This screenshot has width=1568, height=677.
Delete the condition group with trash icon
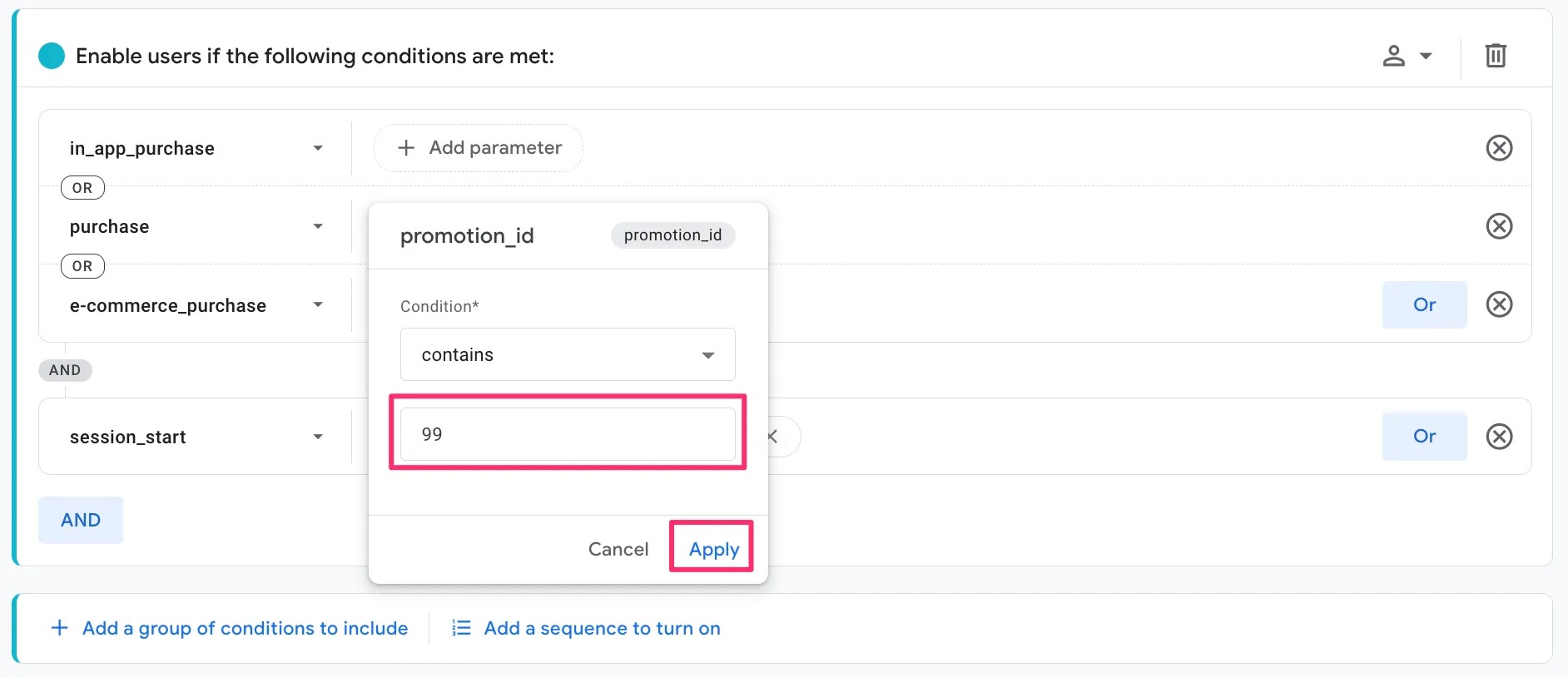1496,56
